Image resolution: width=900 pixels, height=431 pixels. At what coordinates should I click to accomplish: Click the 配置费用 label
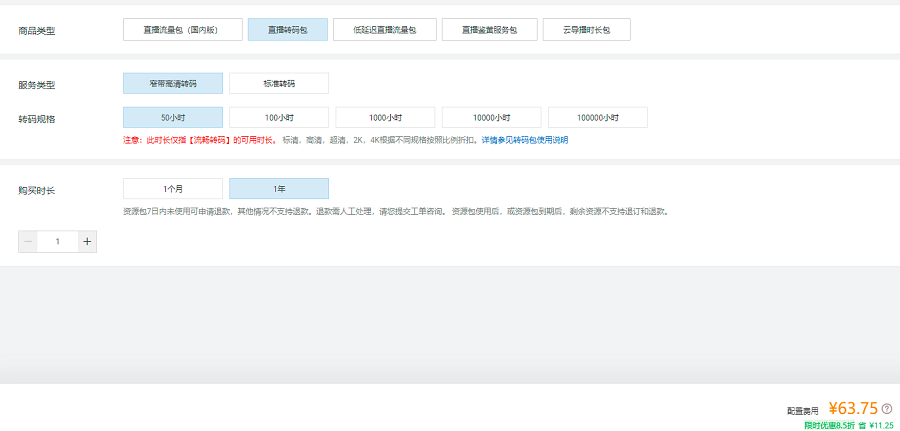point(802,411)
